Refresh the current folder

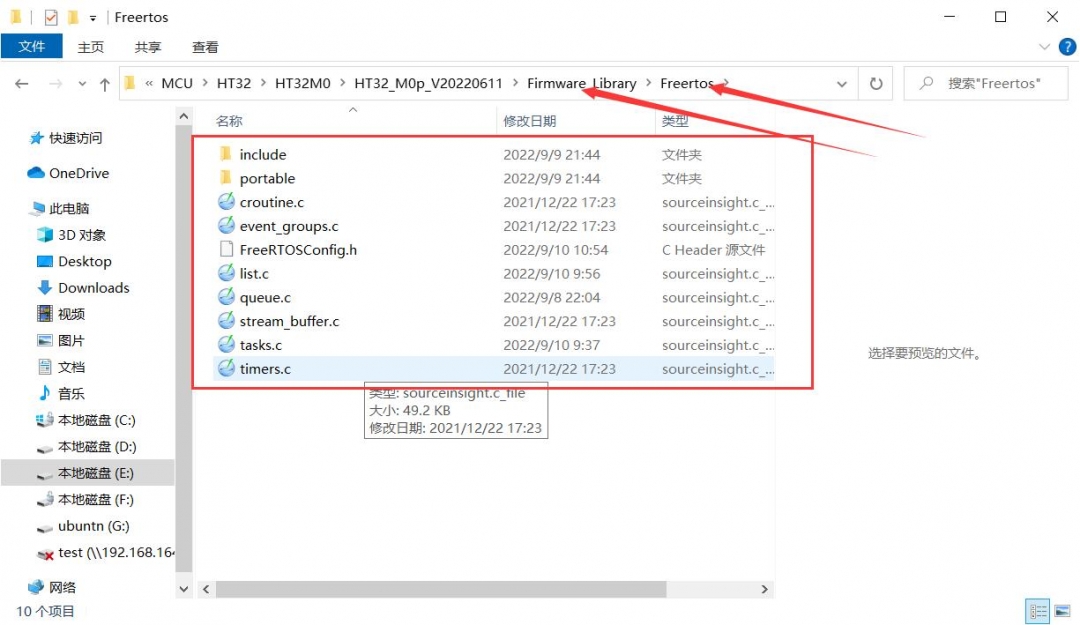(875, 83)
